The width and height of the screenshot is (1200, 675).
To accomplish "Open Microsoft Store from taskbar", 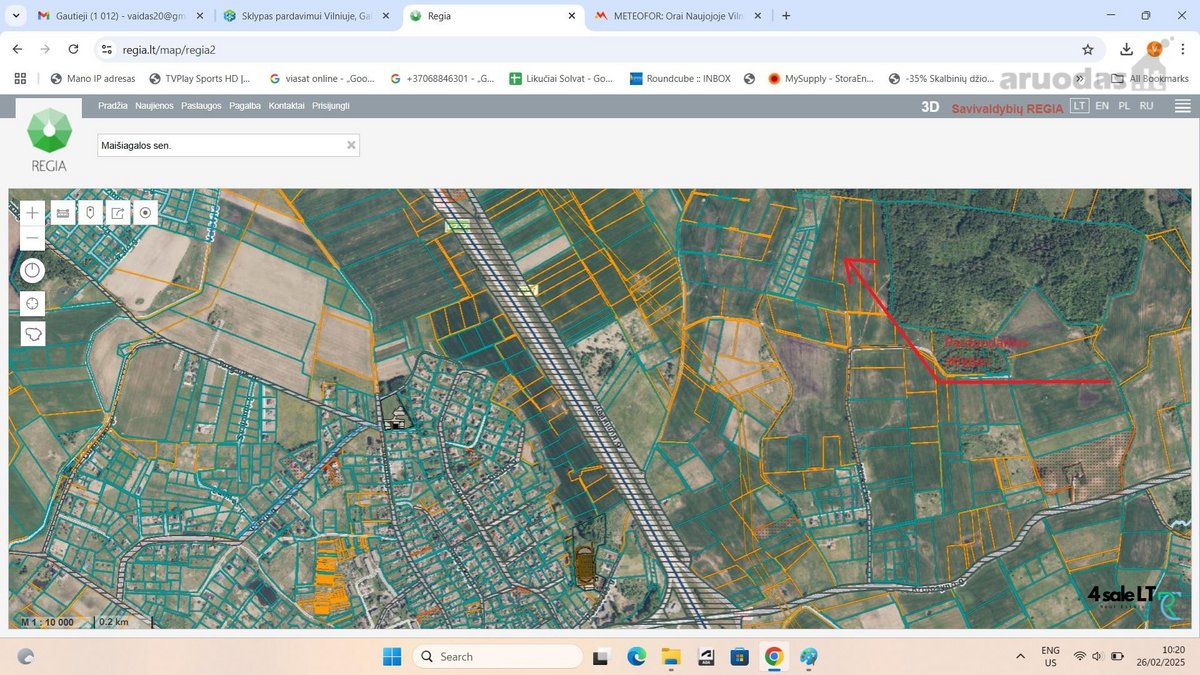I will point(739,656).
